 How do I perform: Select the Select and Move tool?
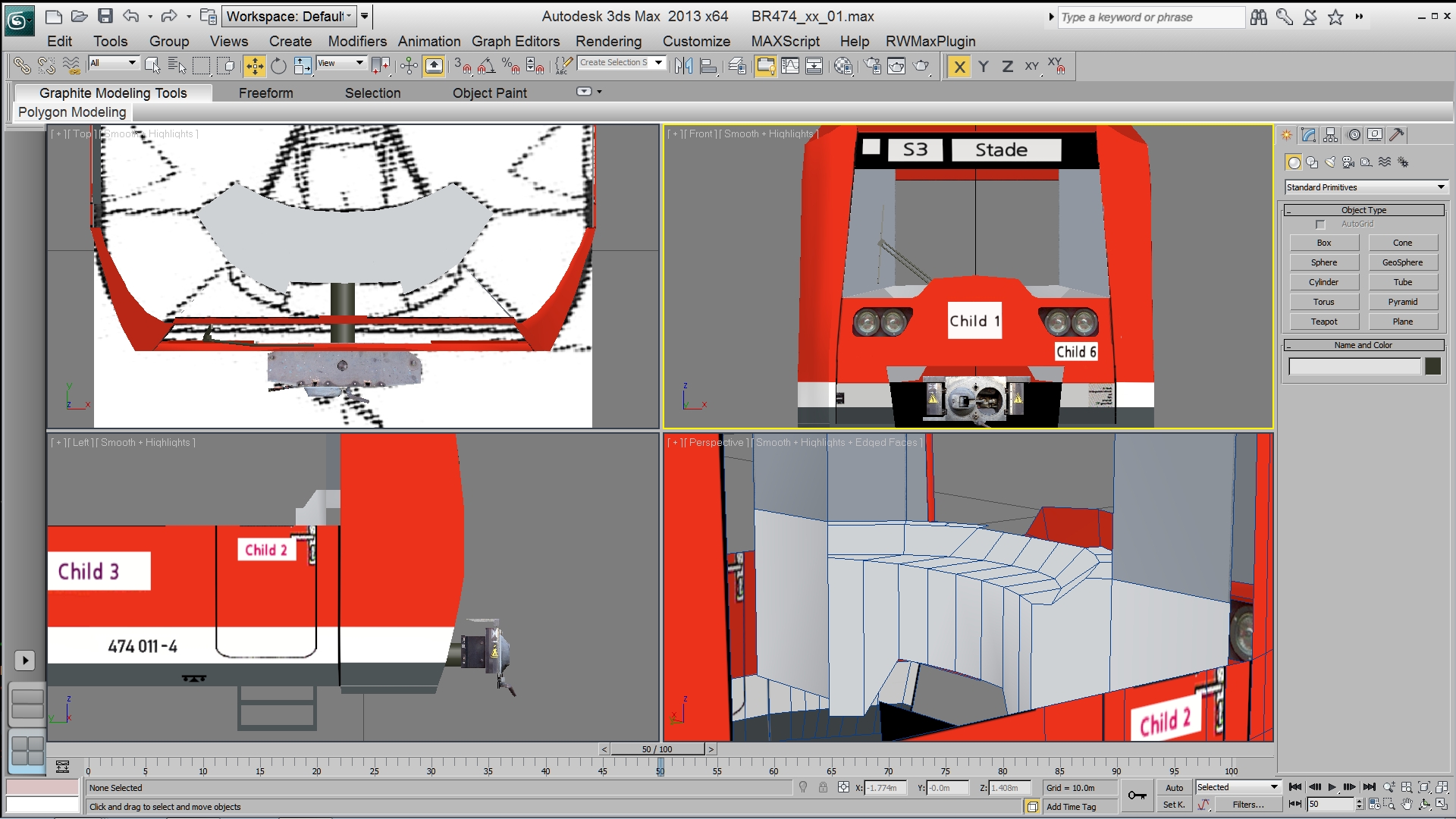click(255, 67)
